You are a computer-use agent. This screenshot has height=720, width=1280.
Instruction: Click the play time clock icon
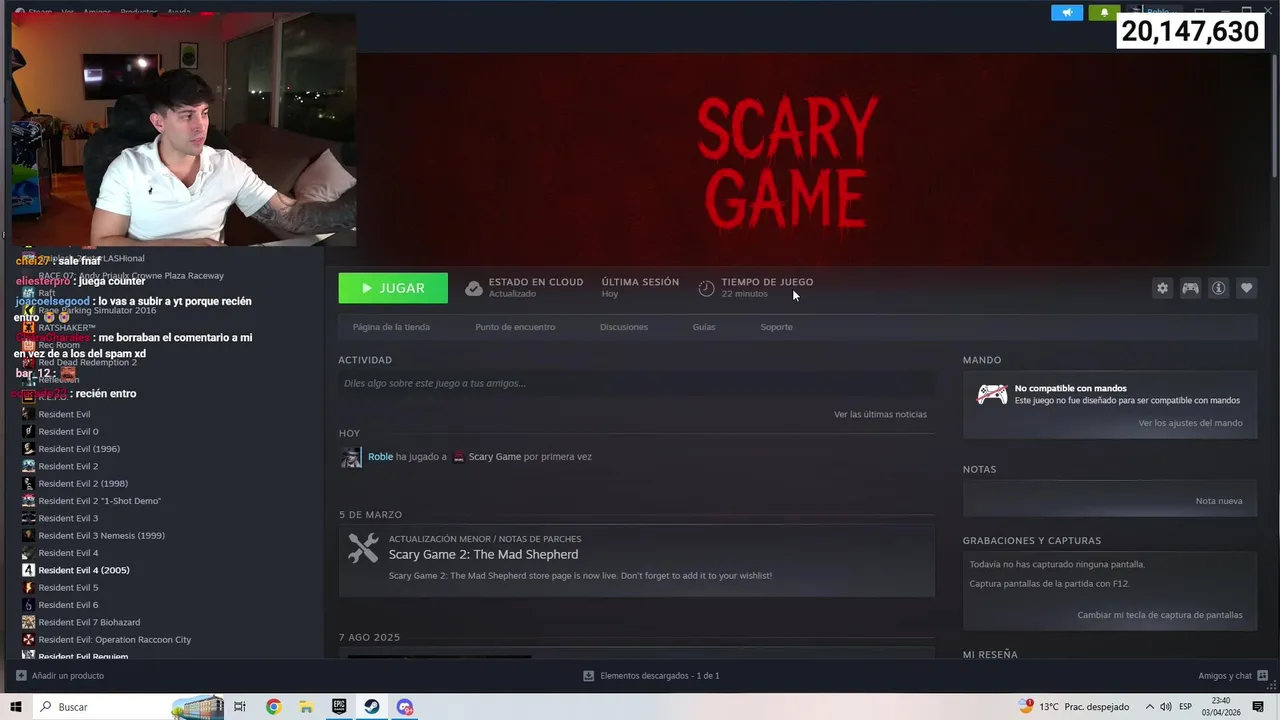(706, 288)
